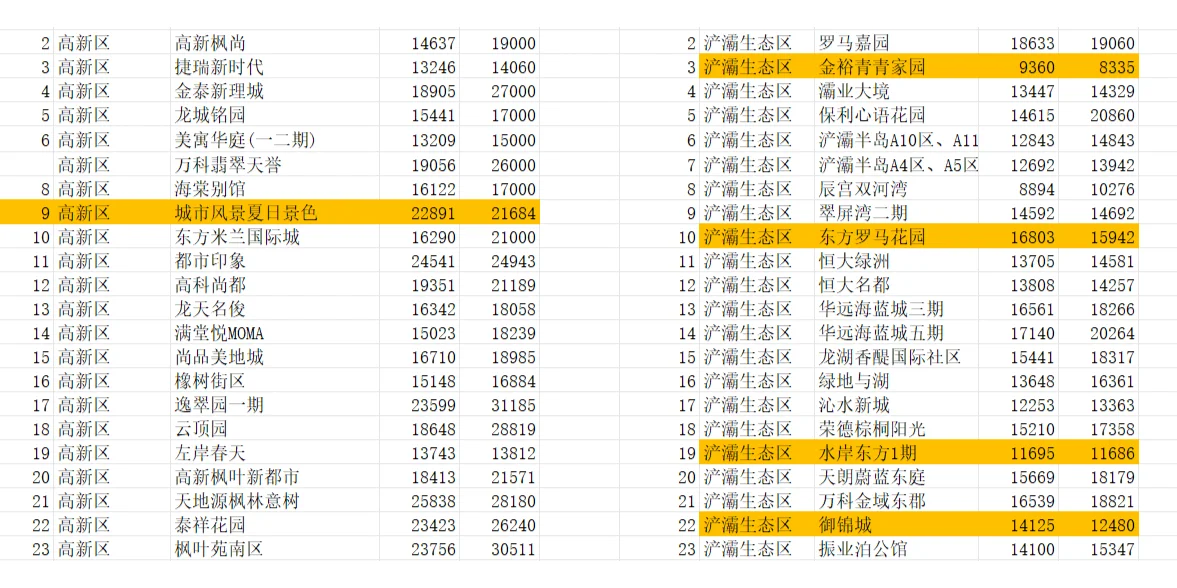Select the cell 万科金域东郡

pos(896,501)
